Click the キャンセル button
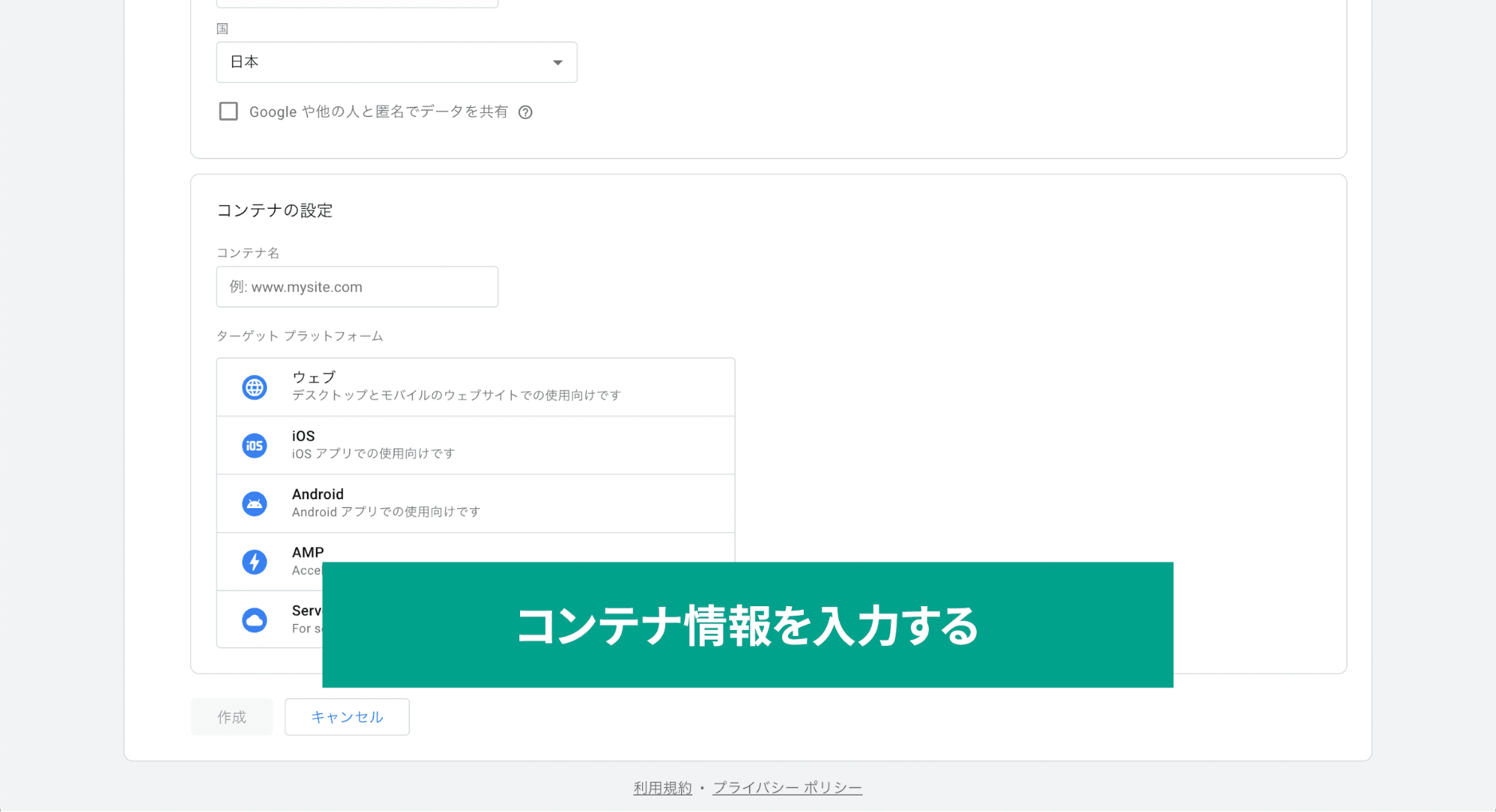 click(x=347, y=717)
